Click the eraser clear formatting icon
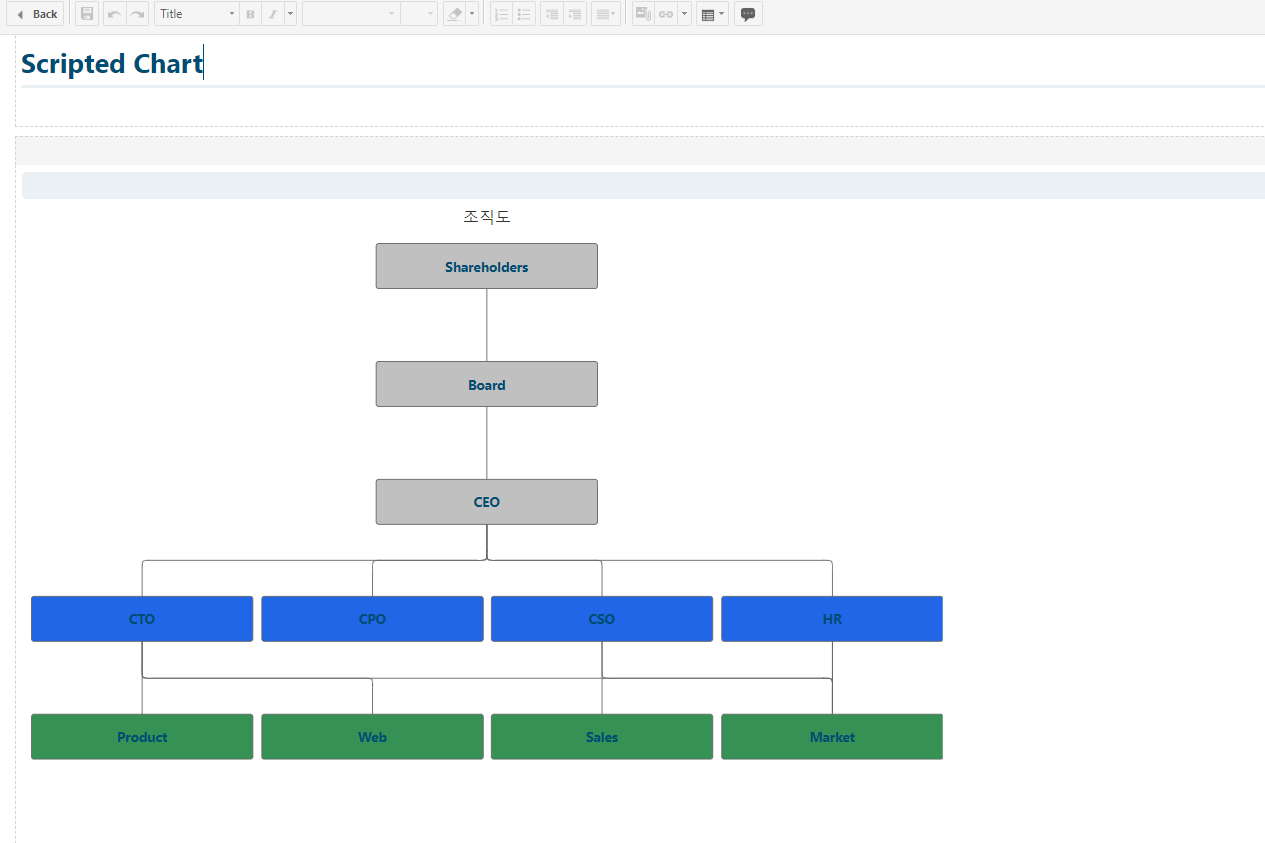 [x=454, y=14]
